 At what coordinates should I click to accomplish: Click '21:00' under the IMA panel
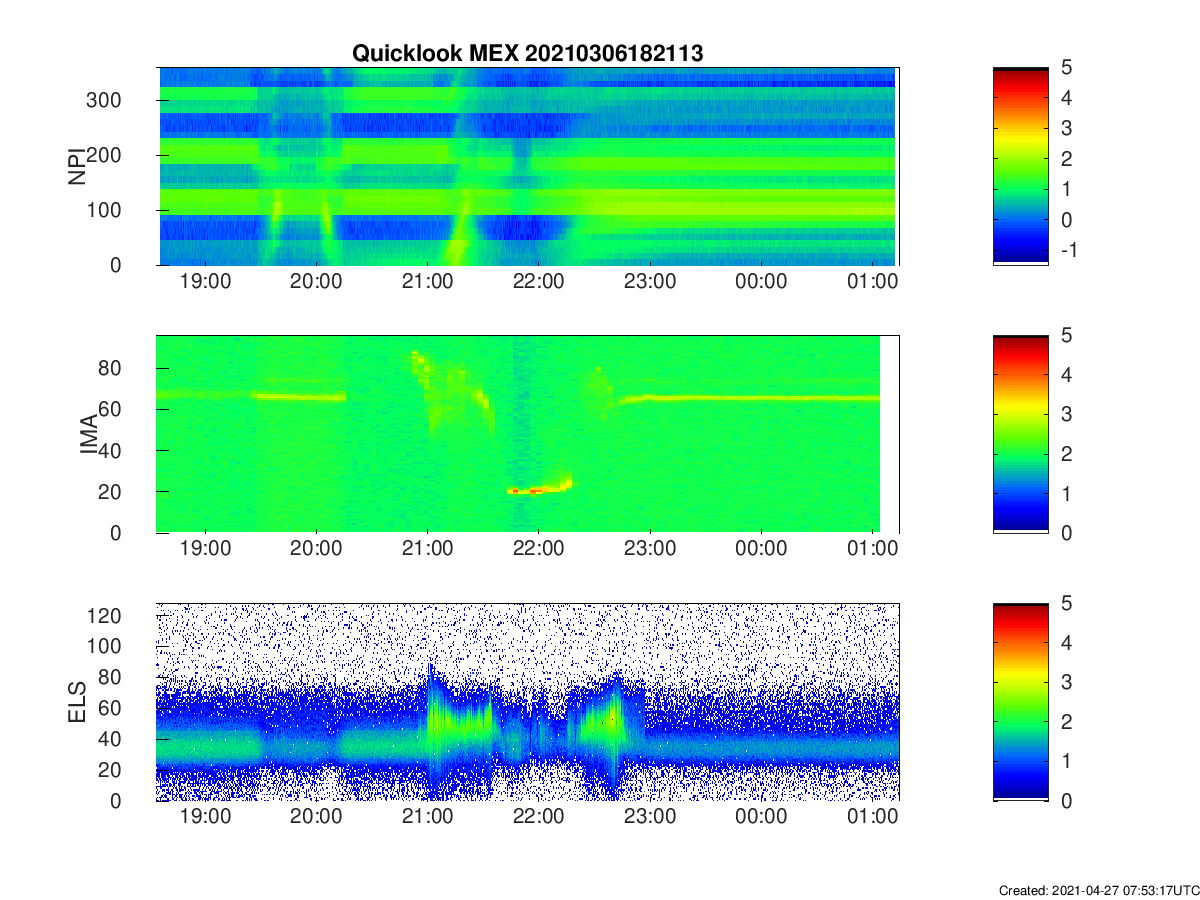[x=427, y=550]
